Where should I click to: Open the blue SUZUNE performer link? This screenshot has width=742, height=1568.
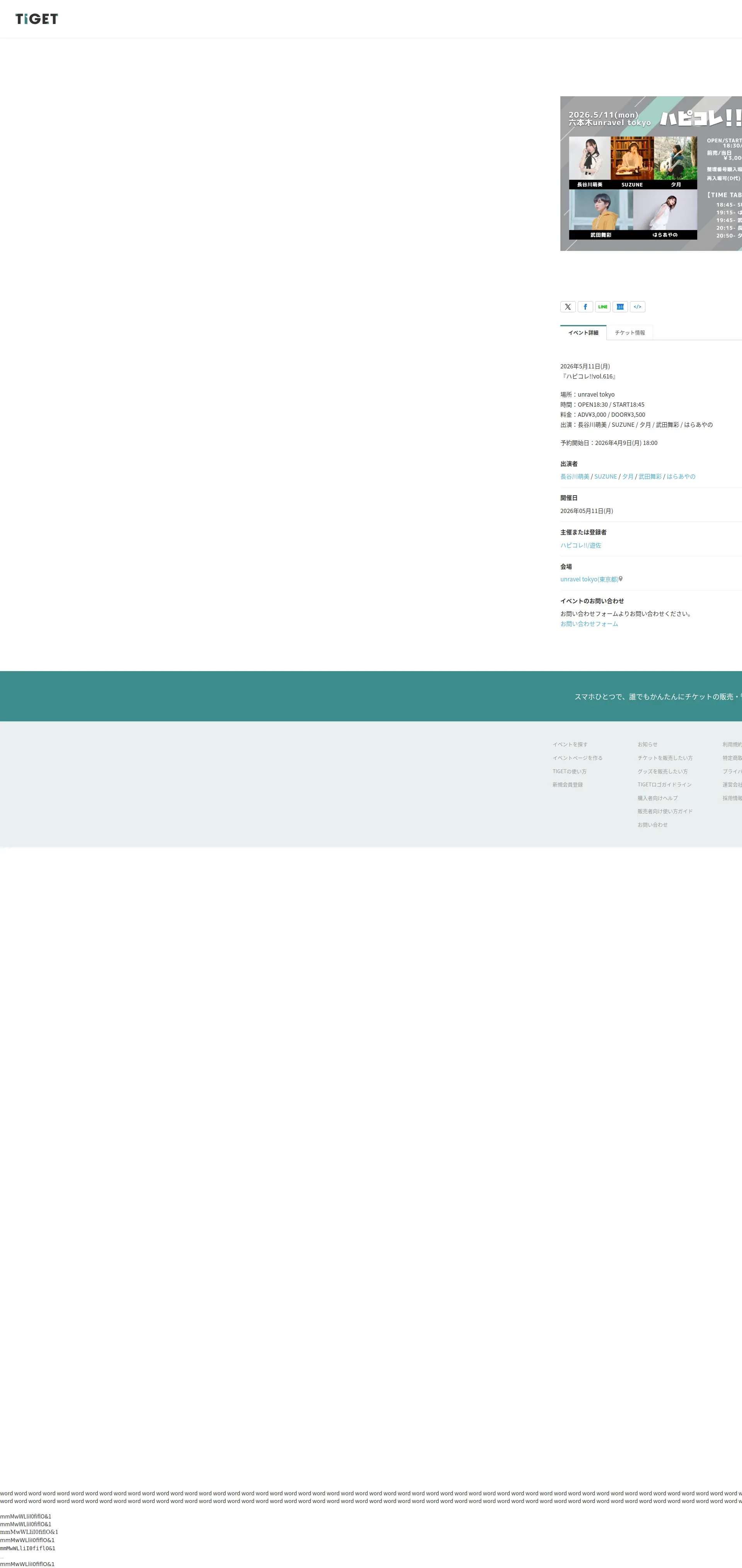click(x=606, y=477)
